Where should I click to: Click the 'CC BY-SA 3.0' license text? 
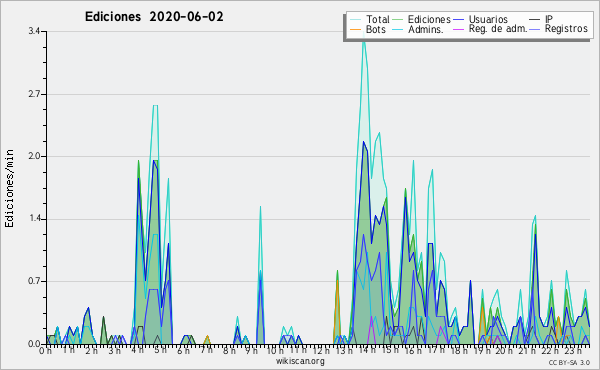pyautogui.click(x=569, y=362)
